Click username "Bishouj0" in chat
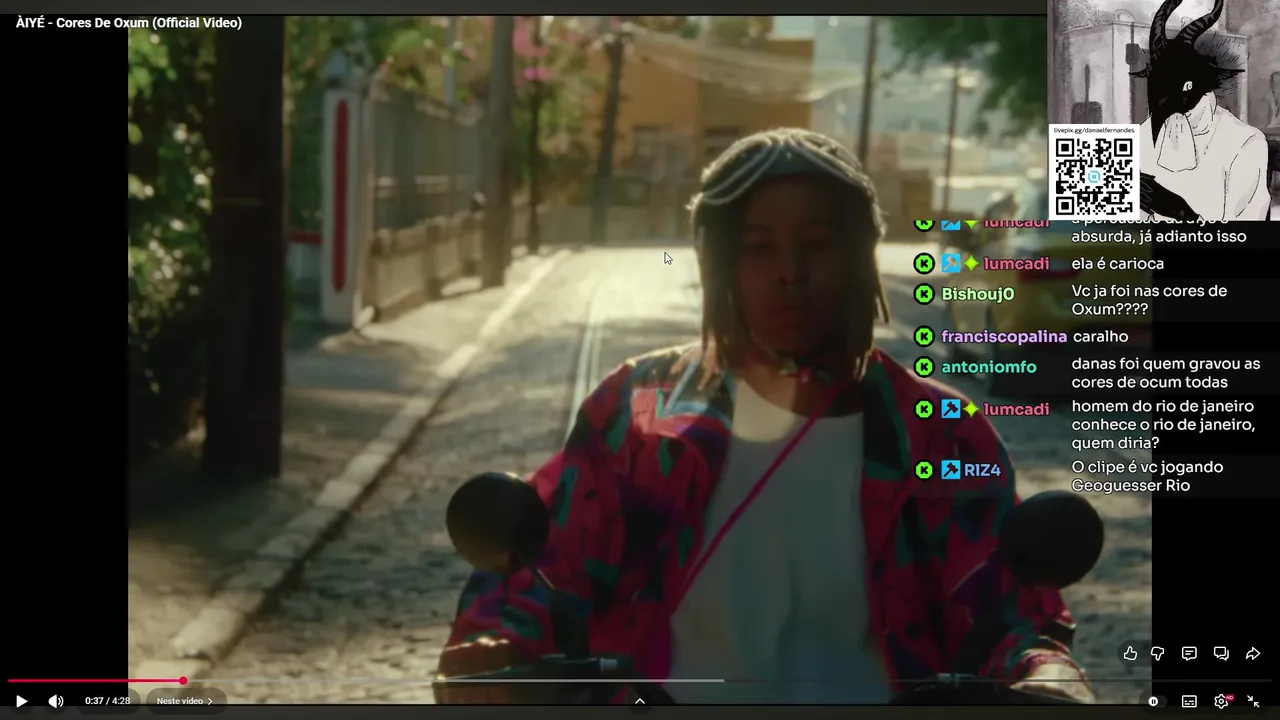 click(x=978, y=294)
